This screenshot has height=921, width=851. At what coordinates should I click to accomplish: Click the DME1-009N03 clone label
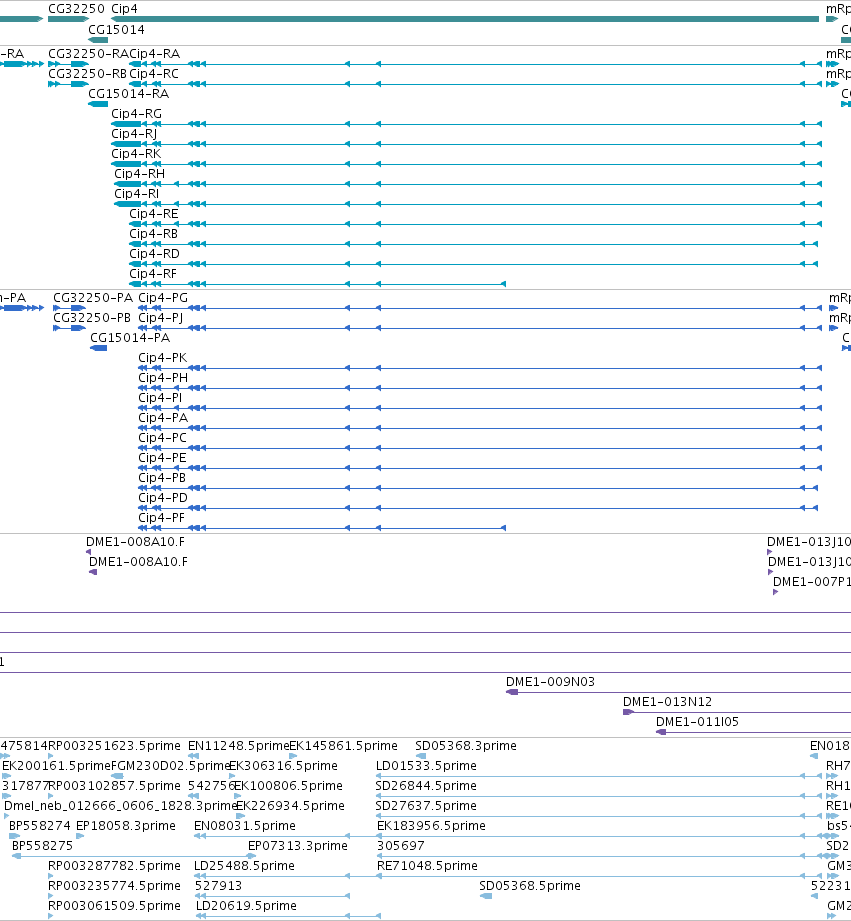point(550,682)
